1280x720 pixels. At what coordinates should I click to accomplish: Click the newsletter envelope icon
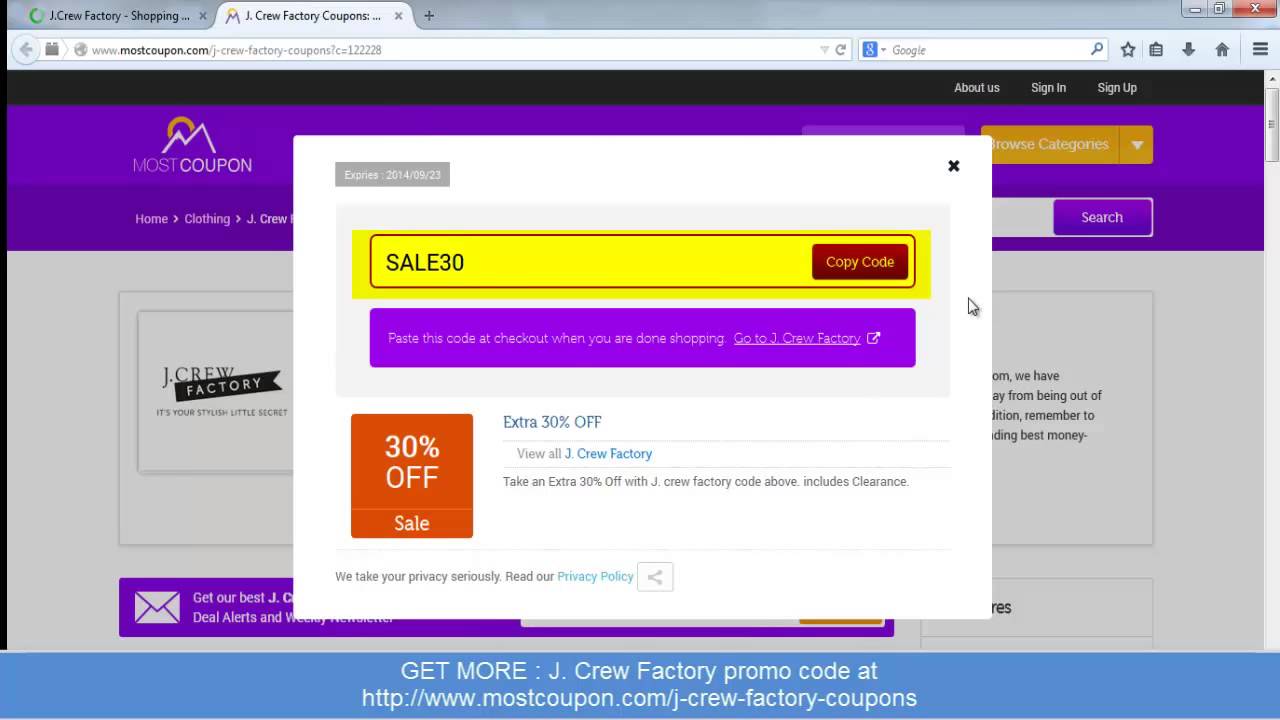point(157,607)
